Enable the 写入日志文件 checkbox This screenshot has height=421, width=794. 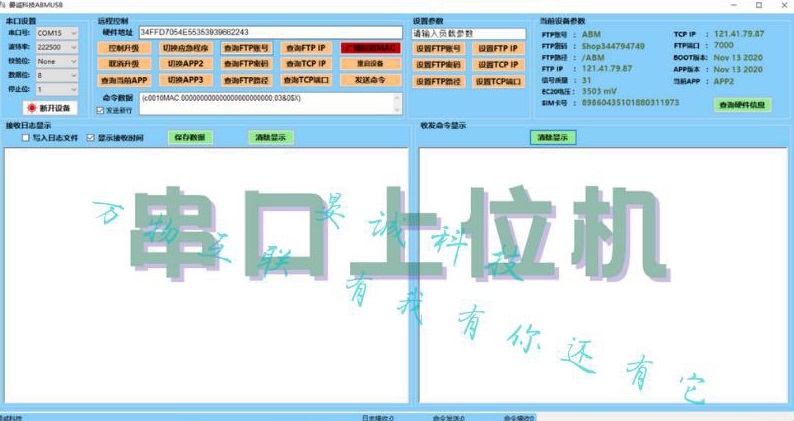25,138
